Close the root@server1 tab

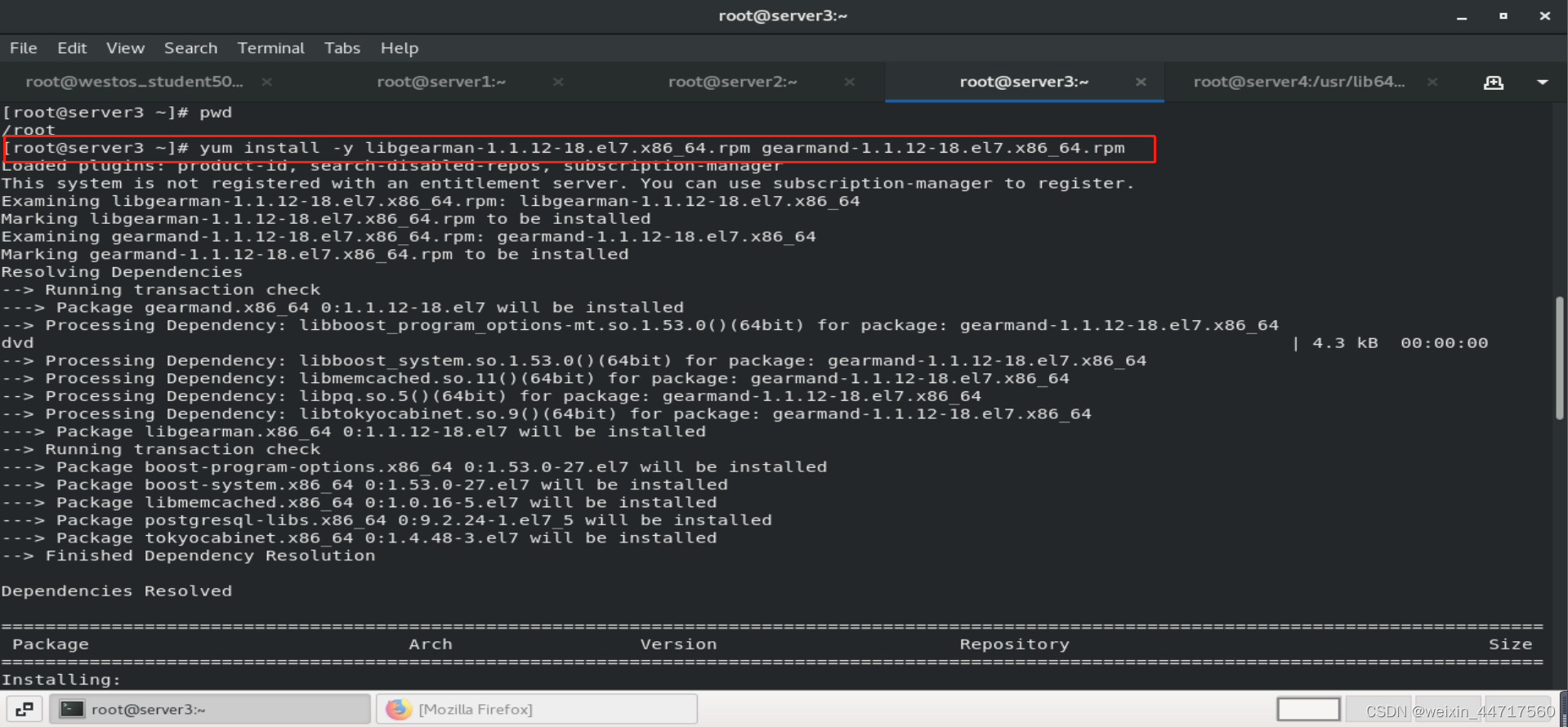click(x=558, y=82)
